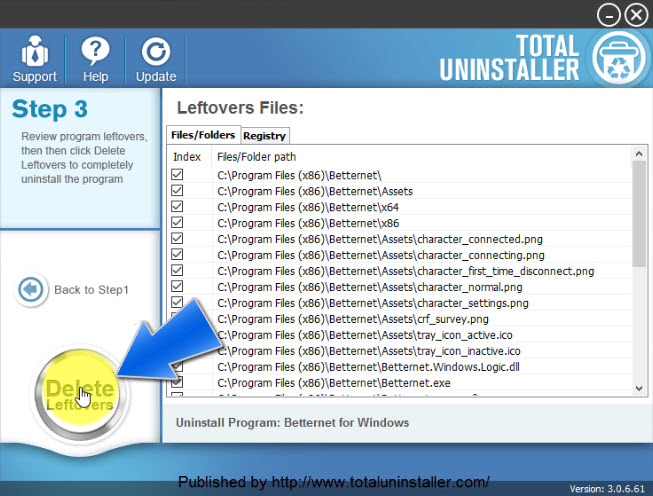Open the Support icon
This screenshot has height=496, width=653.
tap(35, 52)
